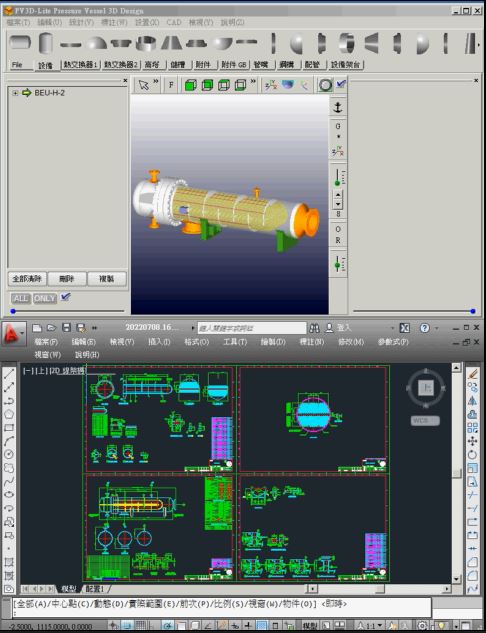Toggle the ONLY filter button in PV3D
The height and width of the screenshot is (633, 486).
[x=44, y=298]
